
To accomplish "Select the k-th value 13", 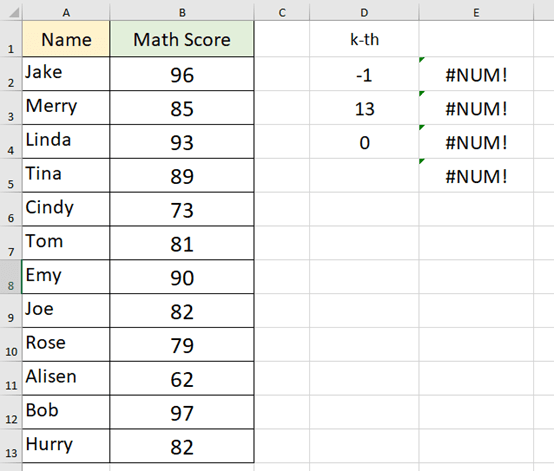I will pos(364,107).
